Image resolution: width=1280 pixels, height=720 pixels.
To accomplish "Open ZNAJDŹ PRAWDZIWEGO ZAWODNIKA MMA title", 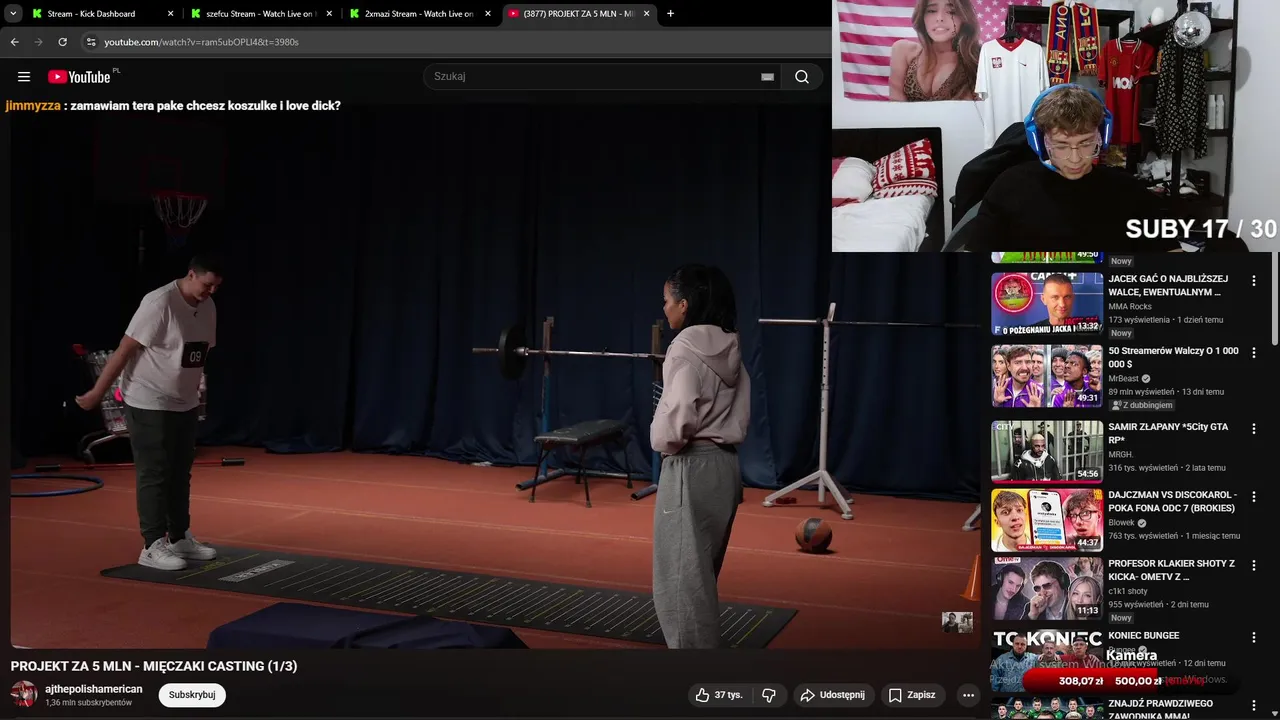I will (1160, 709).
